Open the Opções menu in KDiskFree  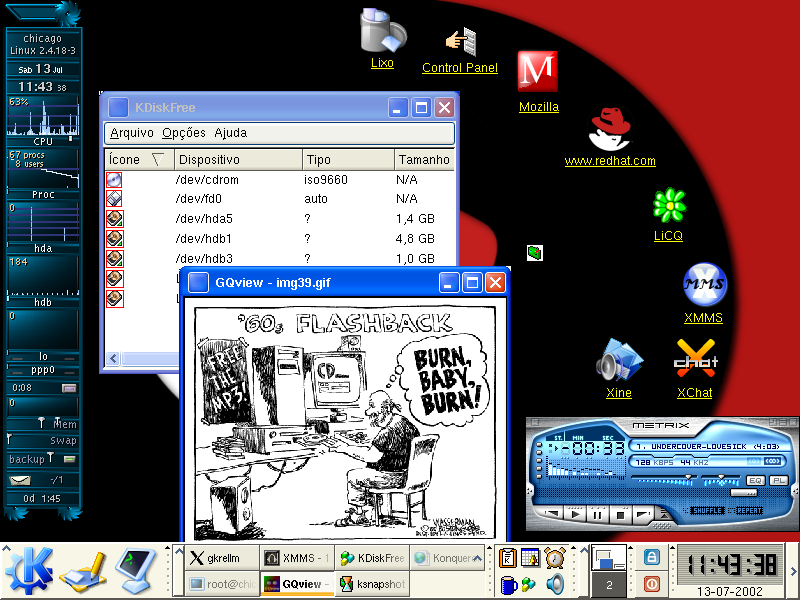(x=184, y=133)
